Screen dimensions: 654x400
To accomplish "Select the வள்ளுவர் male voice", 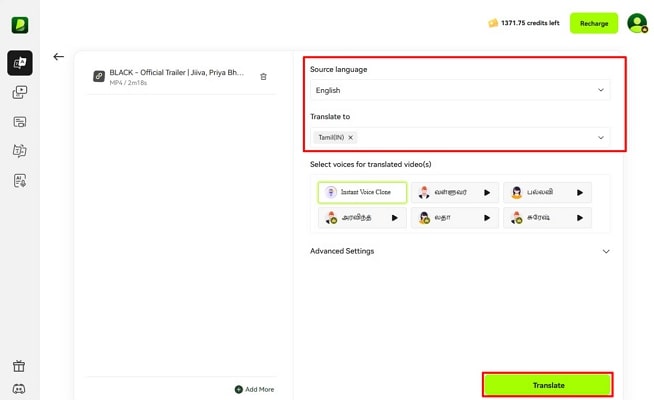I will coord(455,192).
